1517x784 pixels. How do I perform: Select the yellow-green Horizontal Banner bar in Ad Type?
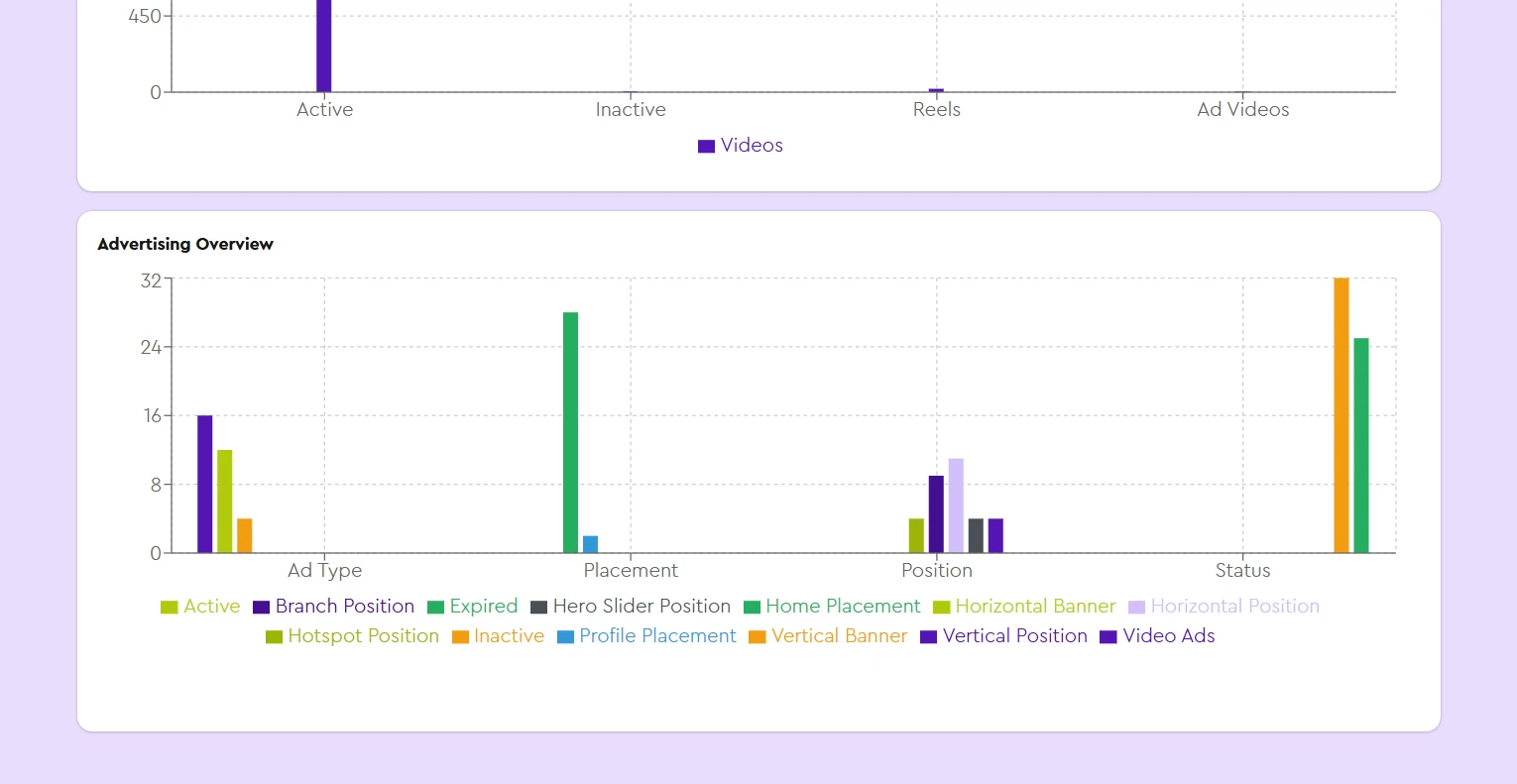pos(225,502)
